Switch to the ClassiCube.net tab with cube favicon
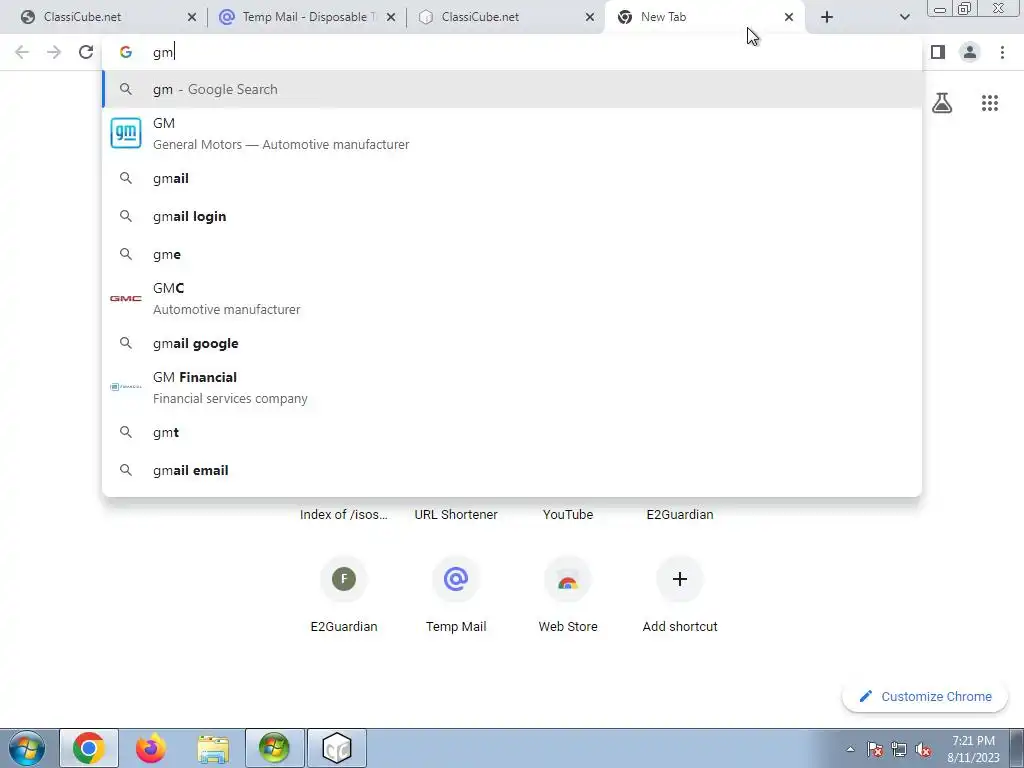Image resolution: width=1024 pixels, height=768 pixels. [506, 17]
